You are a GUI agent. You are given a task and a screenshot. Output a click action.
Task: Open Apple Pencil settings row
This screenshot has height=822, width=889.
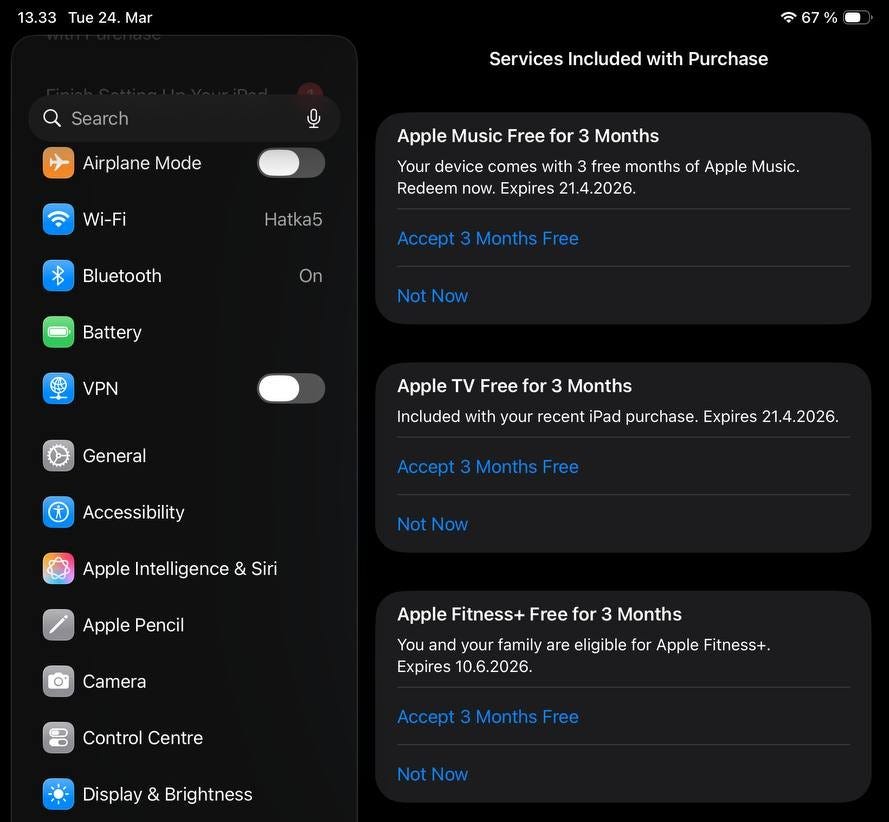(x=184, y=625)
